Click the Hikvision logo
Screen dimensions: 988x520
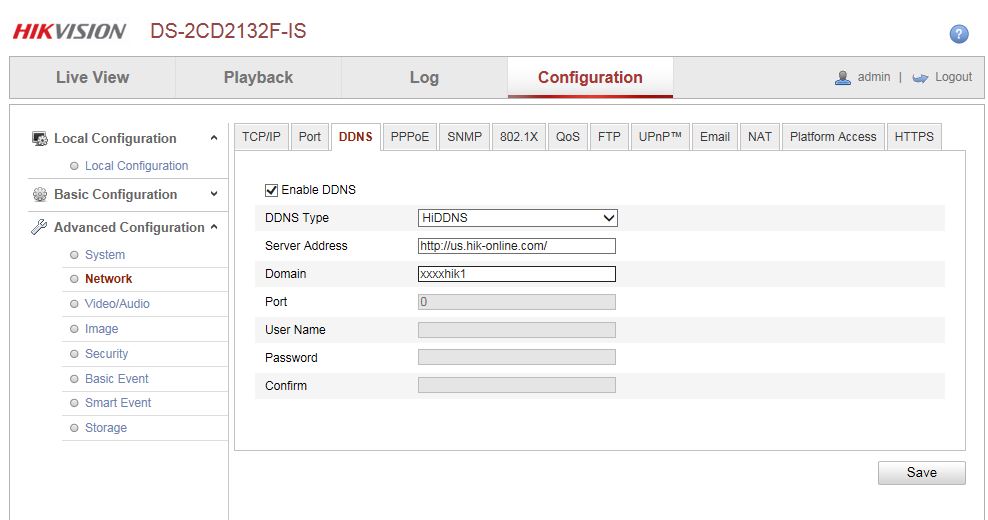pyautogui.click(x=69, y=32)
